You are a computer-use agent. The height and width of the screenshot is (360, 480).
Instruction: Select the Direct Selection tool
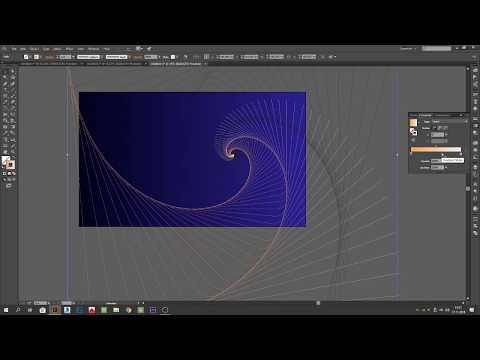click(x=13, y=71)
